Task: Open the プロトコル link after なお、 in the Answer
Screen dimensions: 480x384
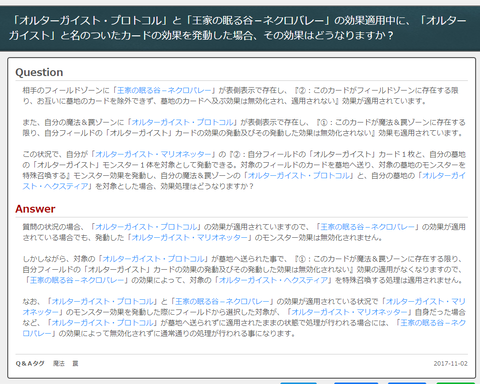Action: point(103,302)
